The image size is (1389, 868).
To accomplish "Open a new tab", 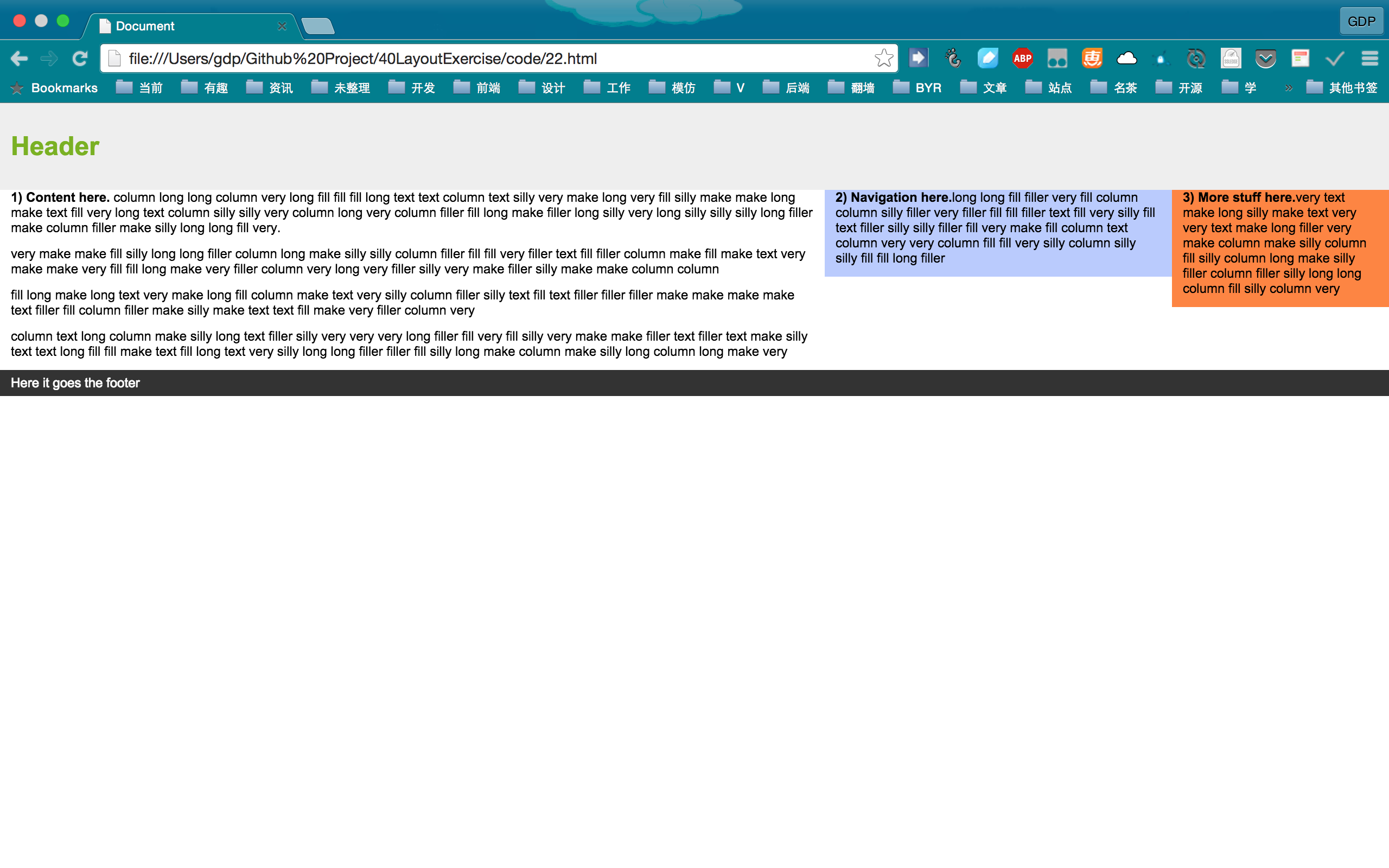I will pos(317,26).
